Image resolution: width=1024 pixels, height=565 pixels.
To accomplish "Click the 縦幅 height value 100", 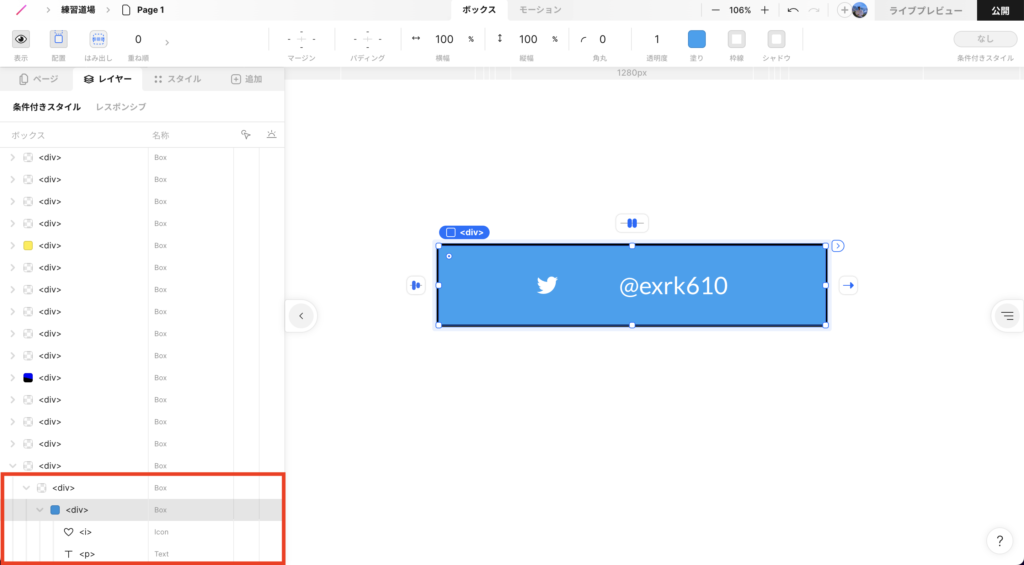I will (528, 39).
